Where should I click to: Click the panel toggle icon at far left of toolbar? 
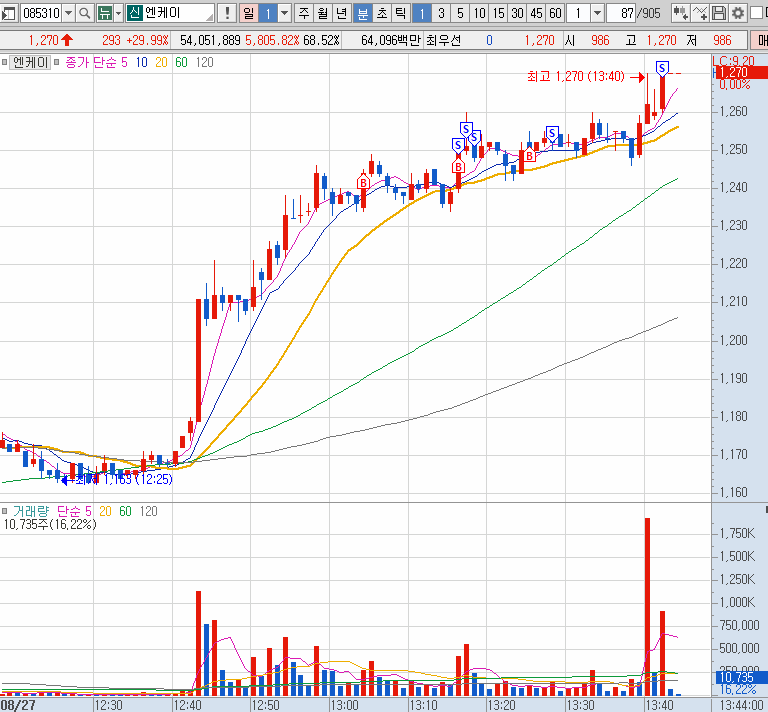(8, 14)
